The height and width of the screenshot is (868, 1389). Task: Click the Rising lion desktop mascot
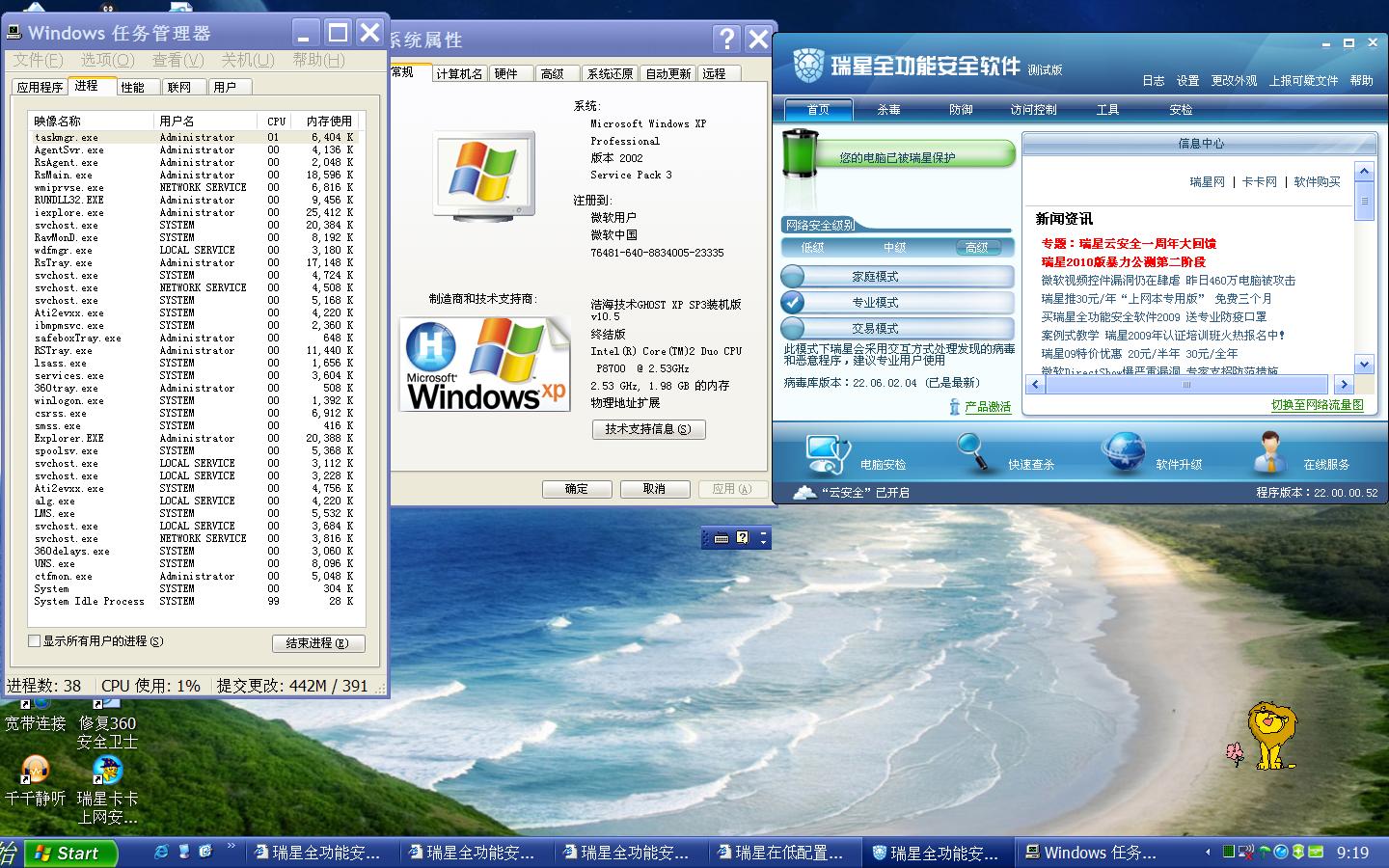pos(1271,735)
